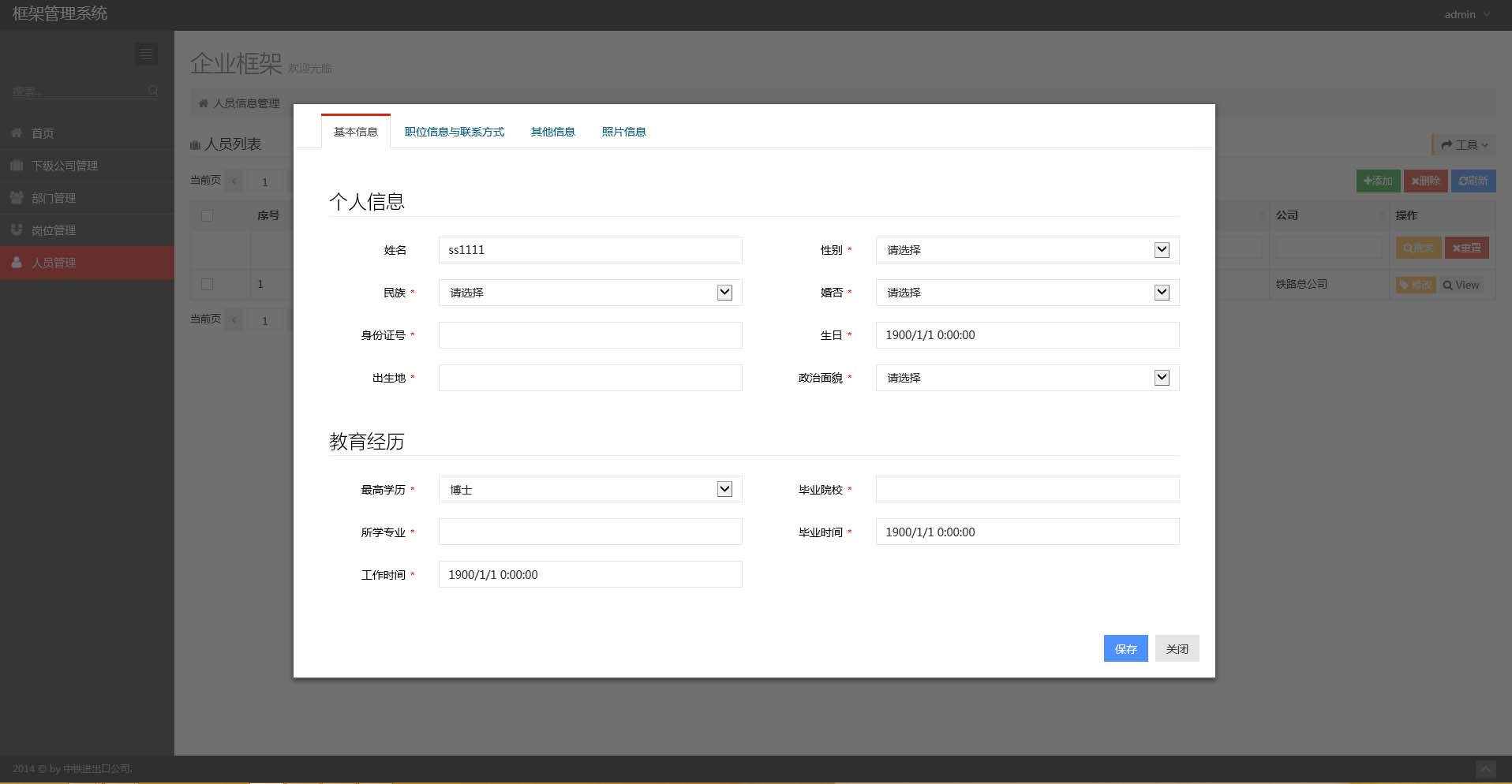
Task: Switch to the 照片信息 tab
Action: click(x=623, y=131)
